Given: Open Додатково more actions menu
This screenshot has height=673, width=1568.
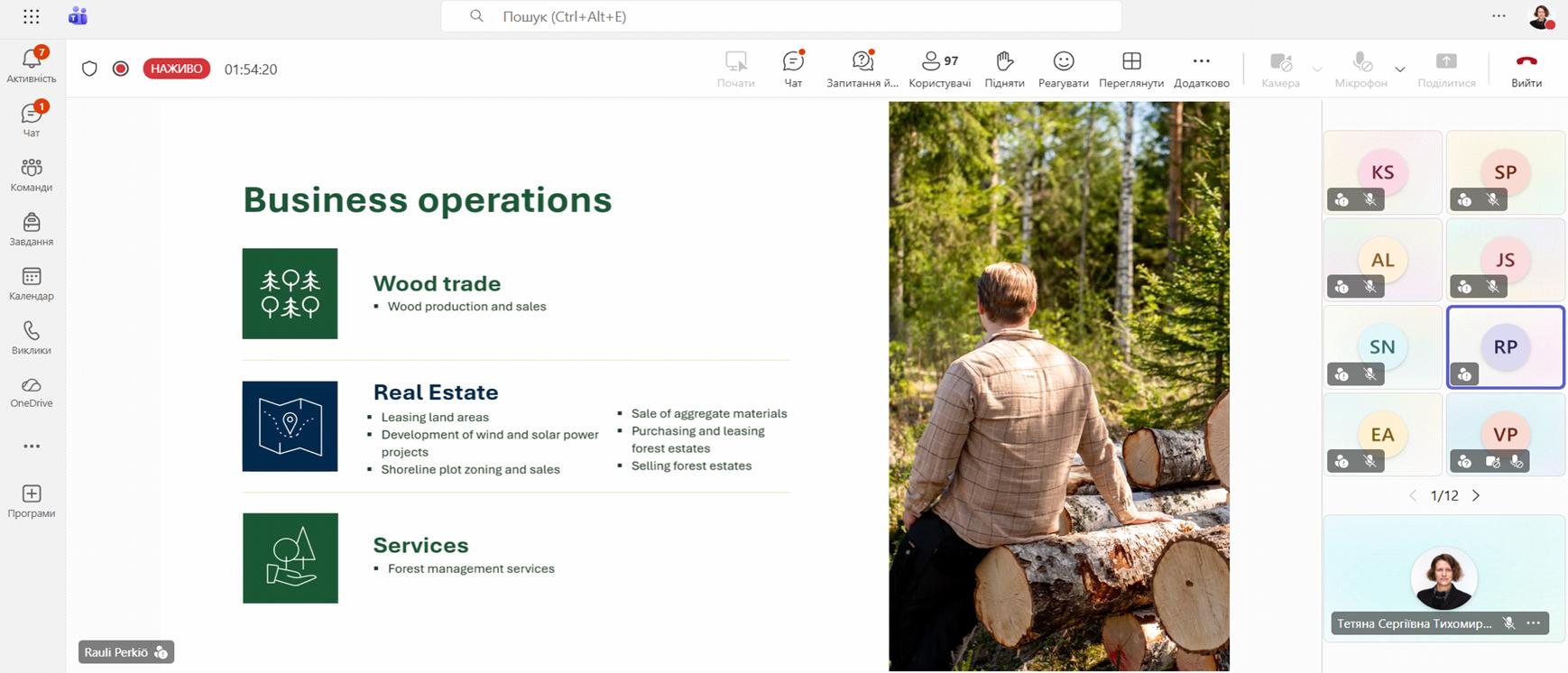Looking at the screenshot, I should [x=1201, y=68].
